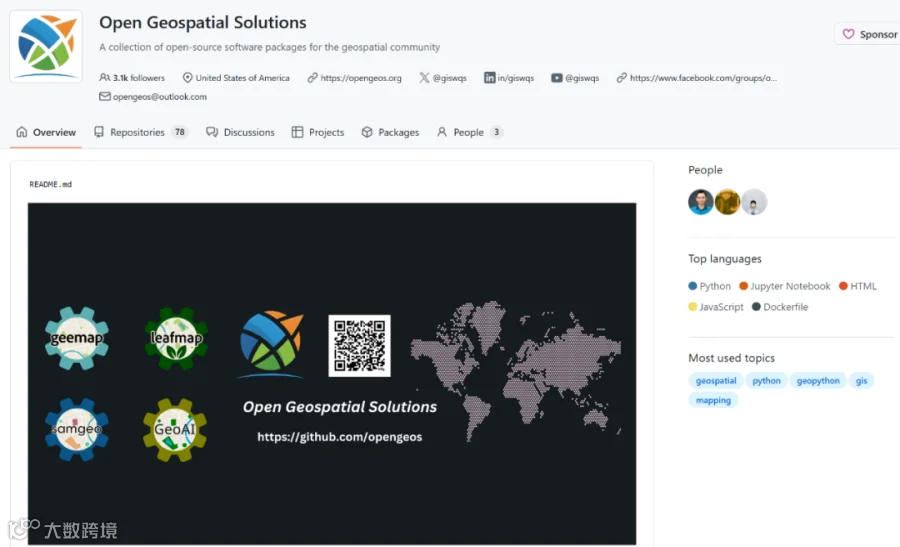Click the link icon beside opengeos.org
This screenshot has width=900, height=547.
312,77
